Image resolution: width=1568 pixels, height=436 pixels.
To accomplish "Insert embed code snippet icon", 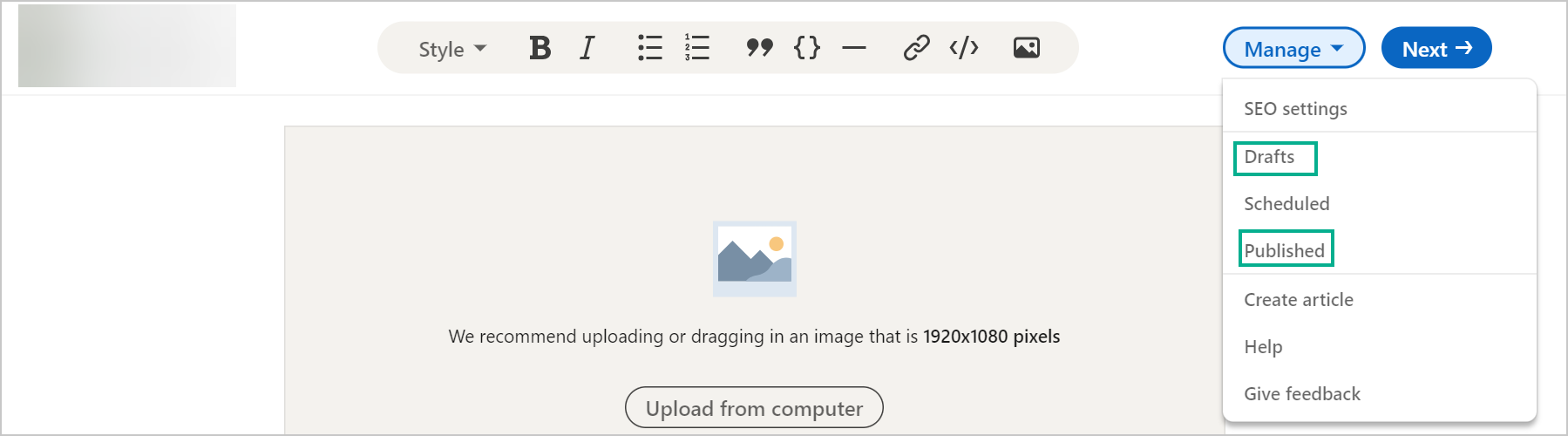I will point(964,48).
